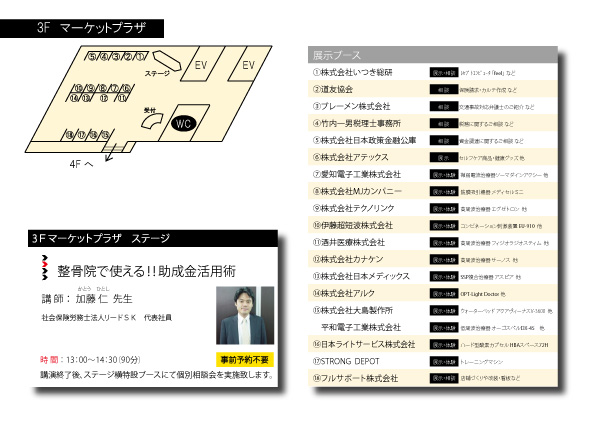The width and height of the screenshot is (595, 425).
Task: Select the ③ブレーメン株式会社 row
Action: pyautogui.click(x=433, y=106)
